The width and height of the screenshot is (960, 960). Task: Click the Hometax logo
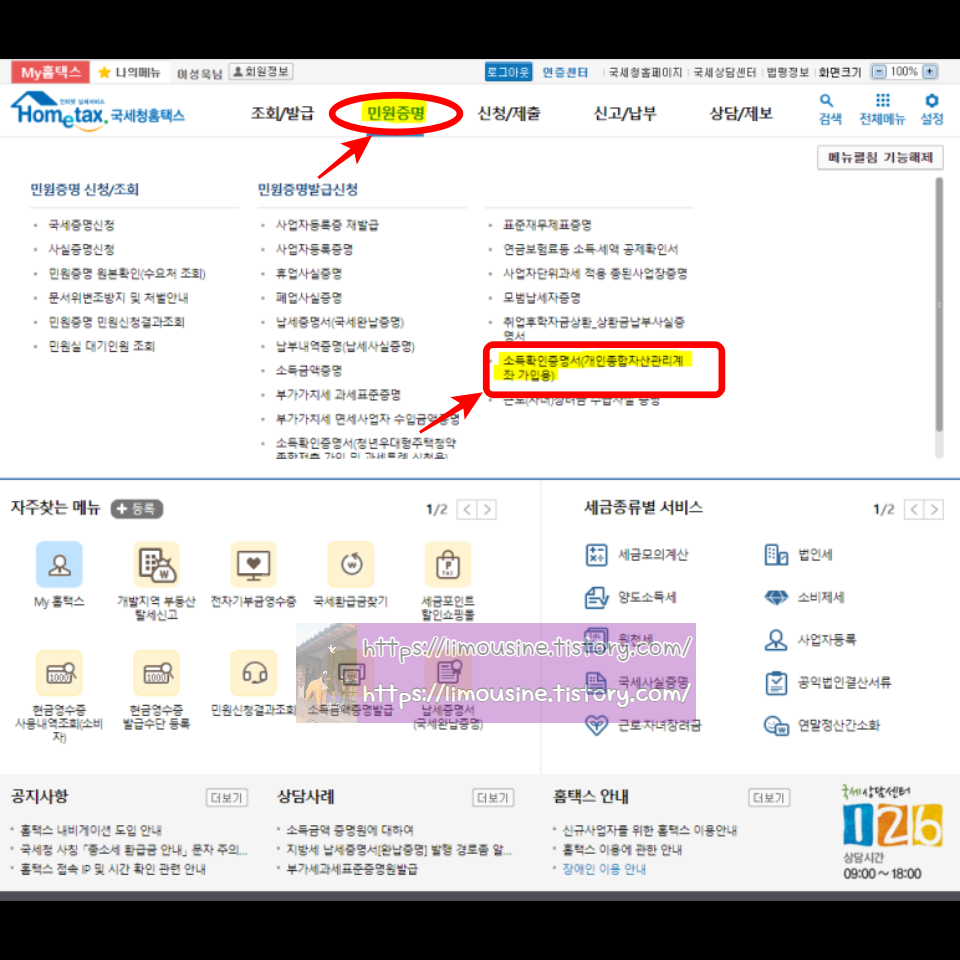98,111
